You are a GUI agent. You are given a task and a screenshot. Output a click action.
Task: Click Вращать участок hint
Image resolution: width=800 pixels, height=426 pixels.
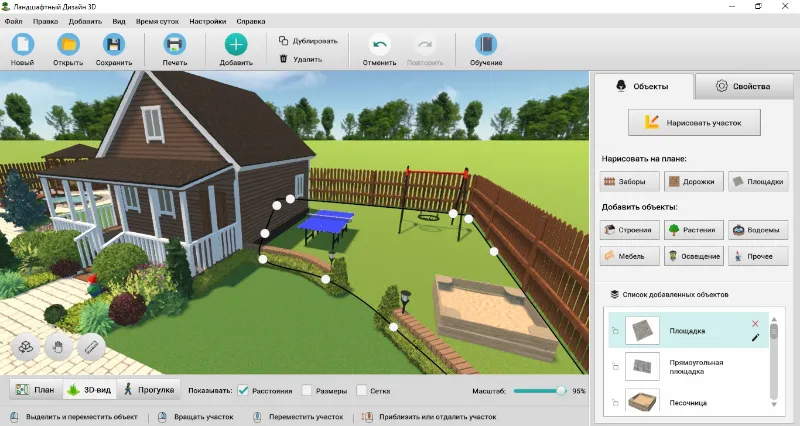pos(204,417)
